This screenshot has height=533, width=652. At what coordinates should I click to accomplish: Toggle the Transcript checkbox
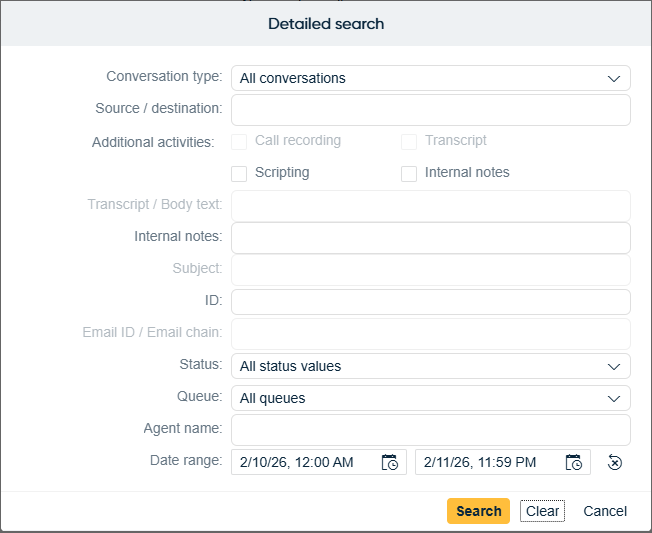coord(409,142)
